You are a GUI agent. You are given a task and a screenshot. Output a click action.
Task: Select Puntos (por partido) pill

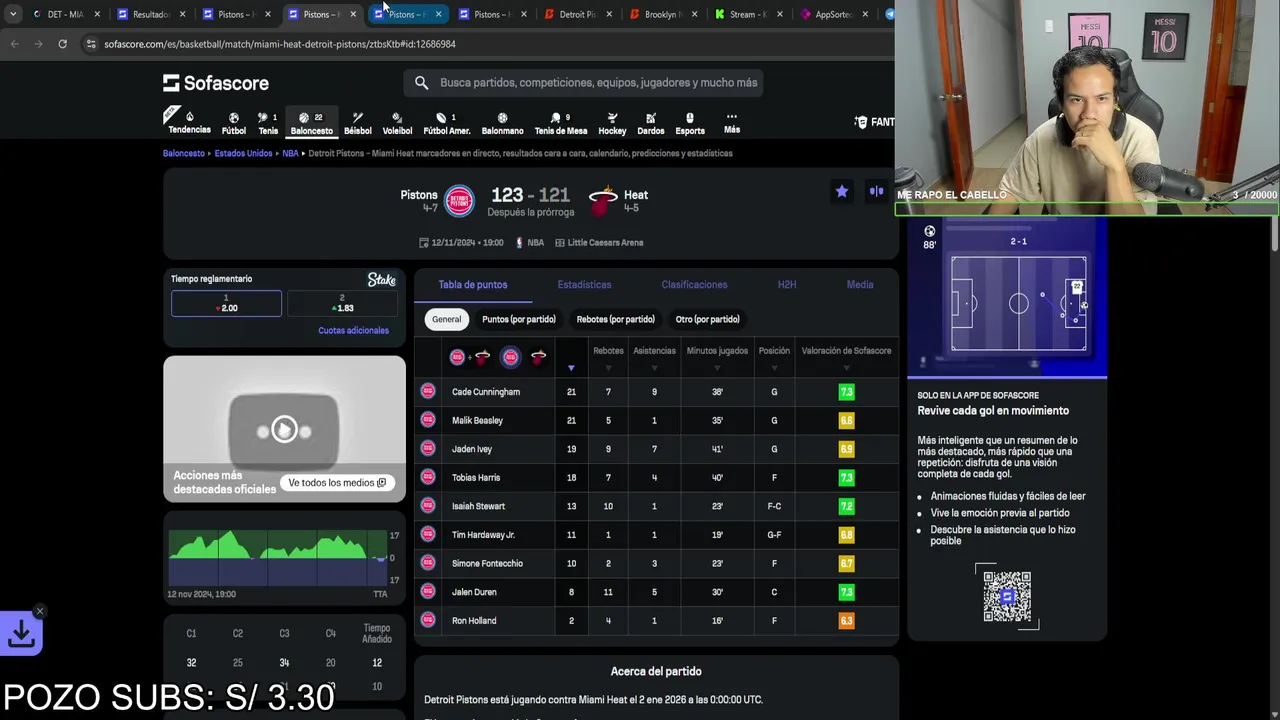click(x=518, y=319)
